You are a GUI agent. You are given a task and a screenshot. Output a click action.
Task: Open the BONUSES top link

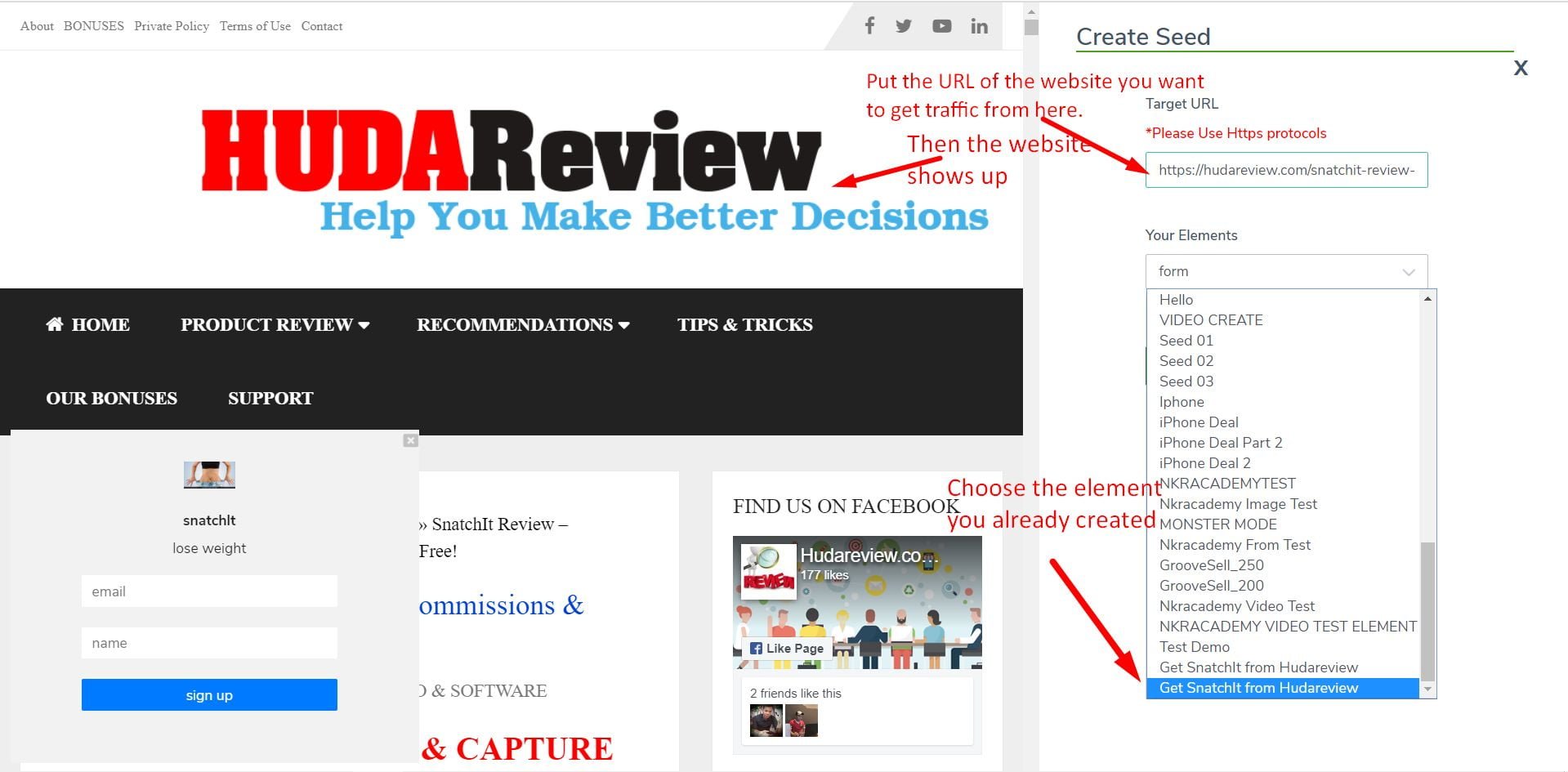(94, 26)
